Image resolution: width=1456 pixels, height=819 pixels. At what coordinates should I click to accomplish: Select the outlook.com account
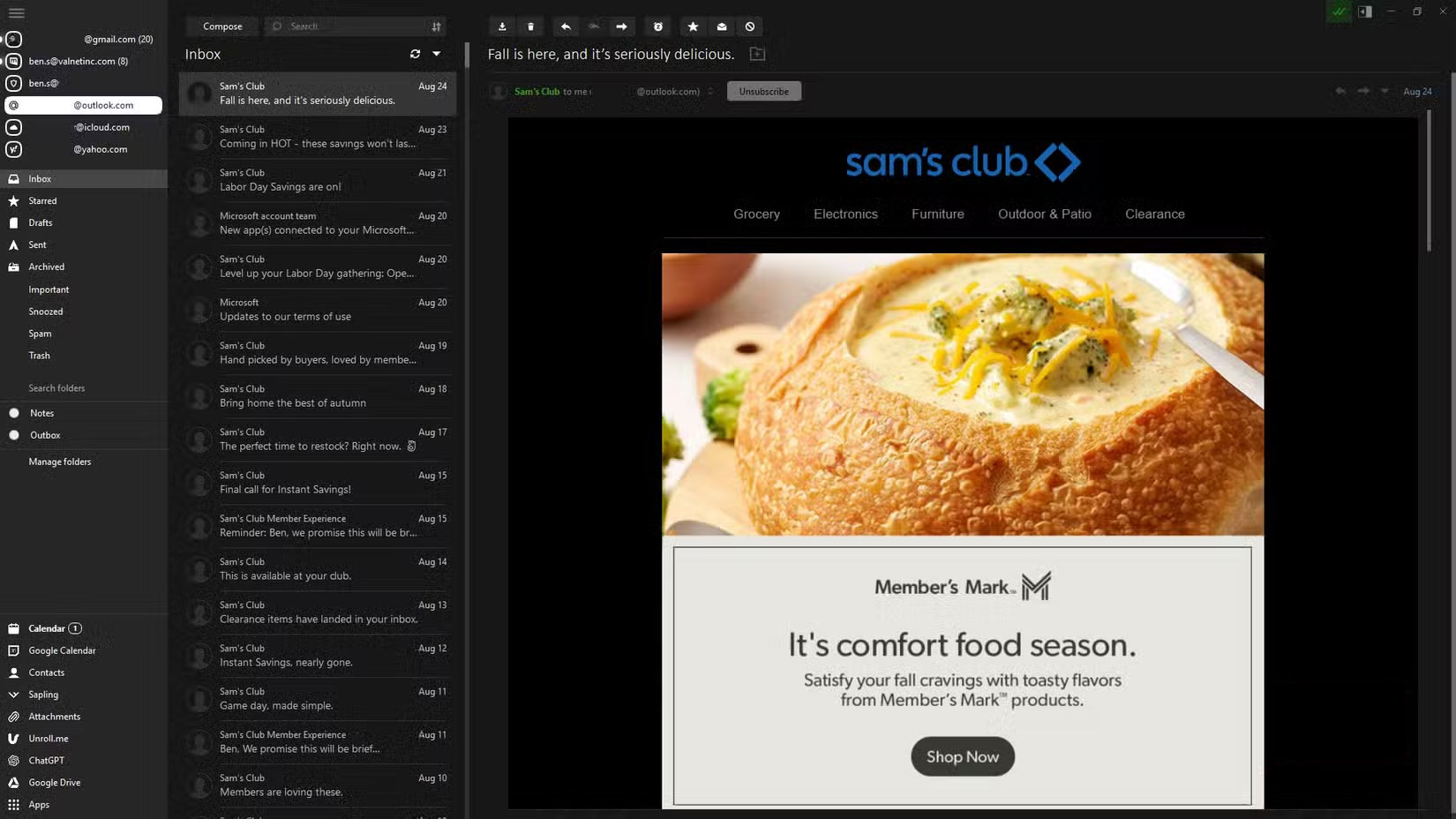pos(83,105)
